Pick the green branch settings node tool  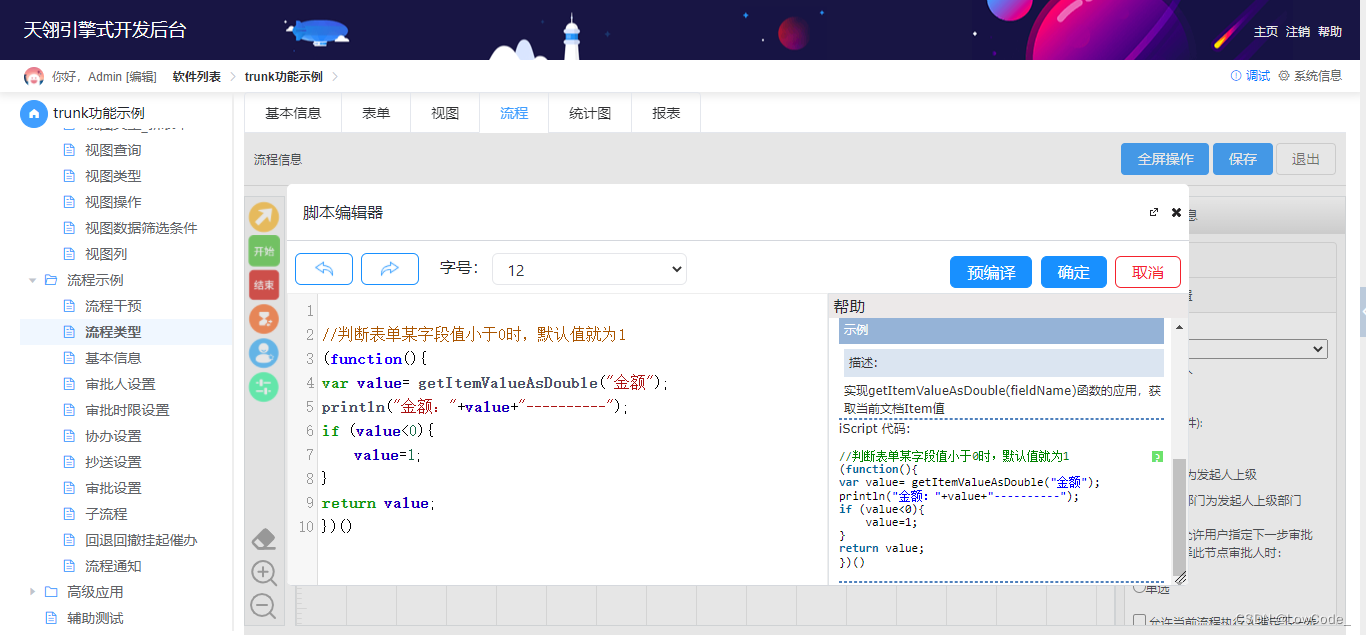pos(264,387)
